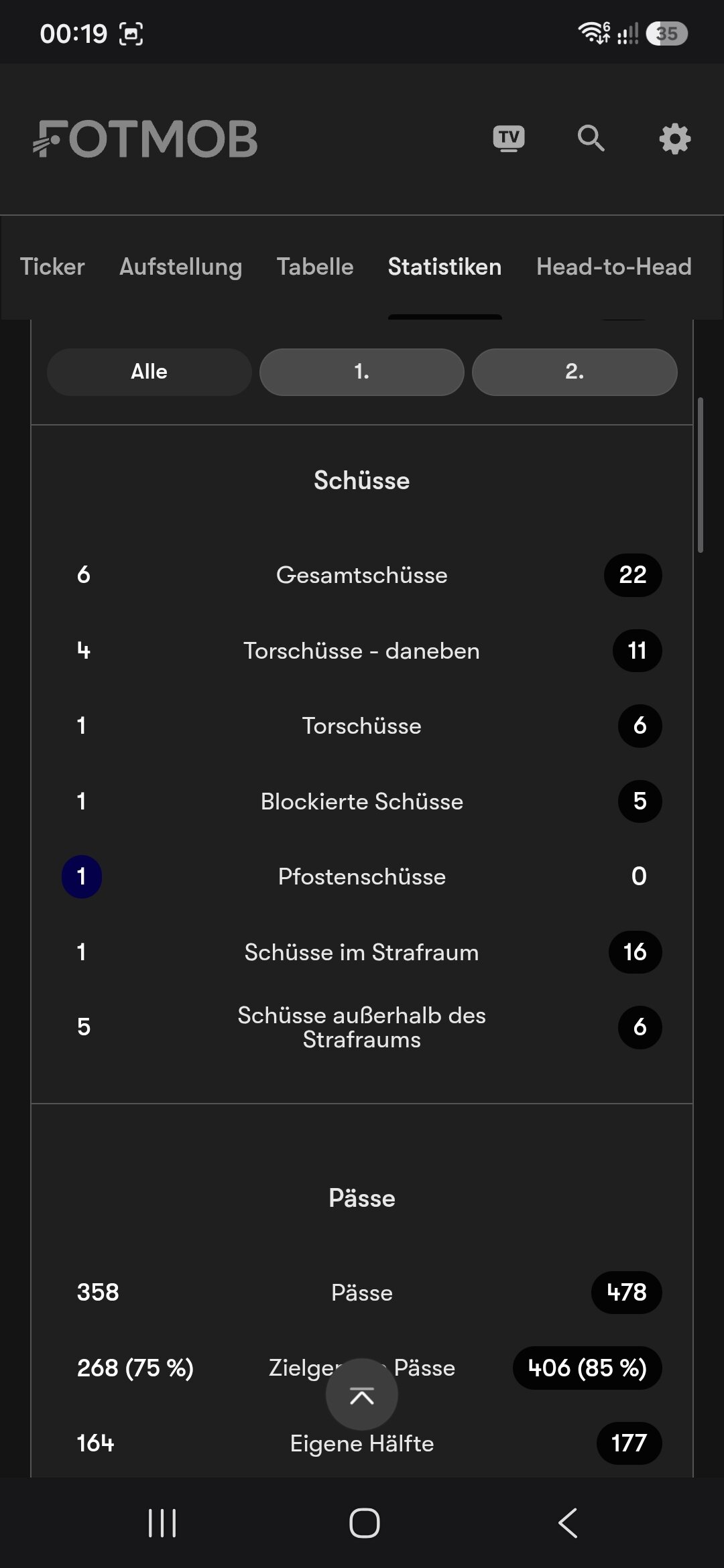Tap the scroll-to-top arrow button
Image resolution: width=724 pixels, height=1568 pixels.
(x=362, y=1394)
